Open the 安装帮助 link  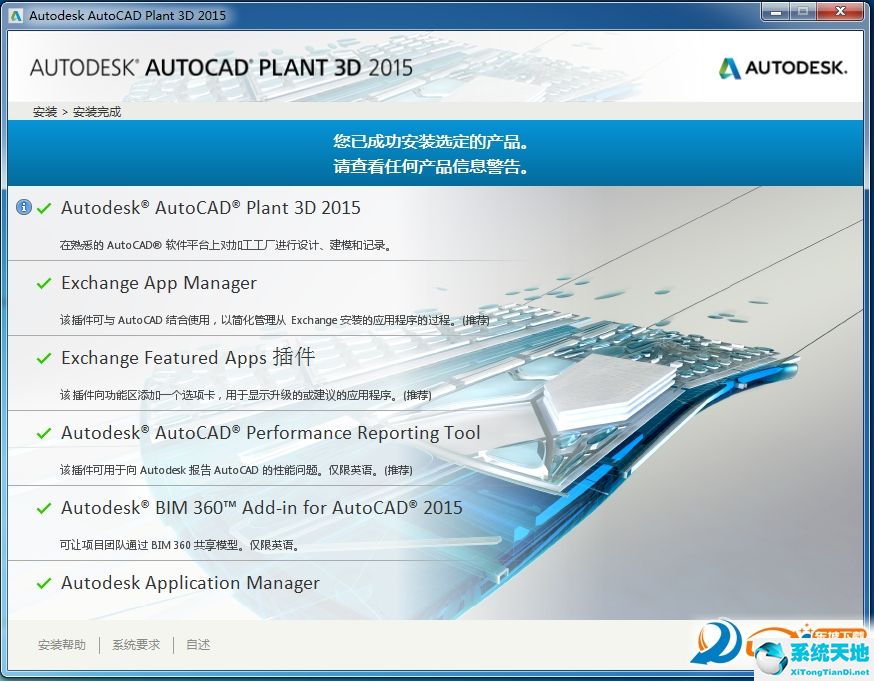pyautogui.click(x=62, y=645)
